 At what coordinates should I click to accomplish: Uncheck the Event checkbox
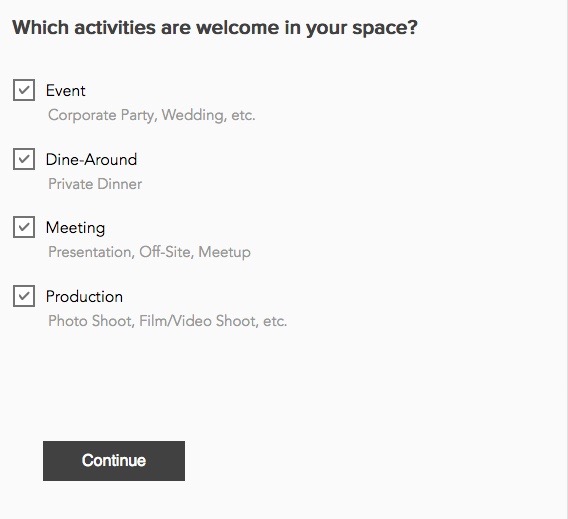(x=24, y=90)
